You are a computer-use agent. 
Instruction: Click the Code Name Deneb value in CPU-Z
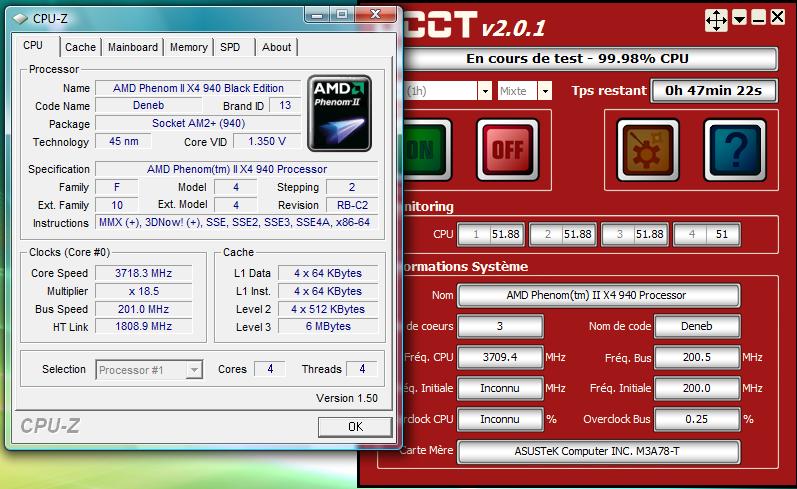tap(148, 105)
